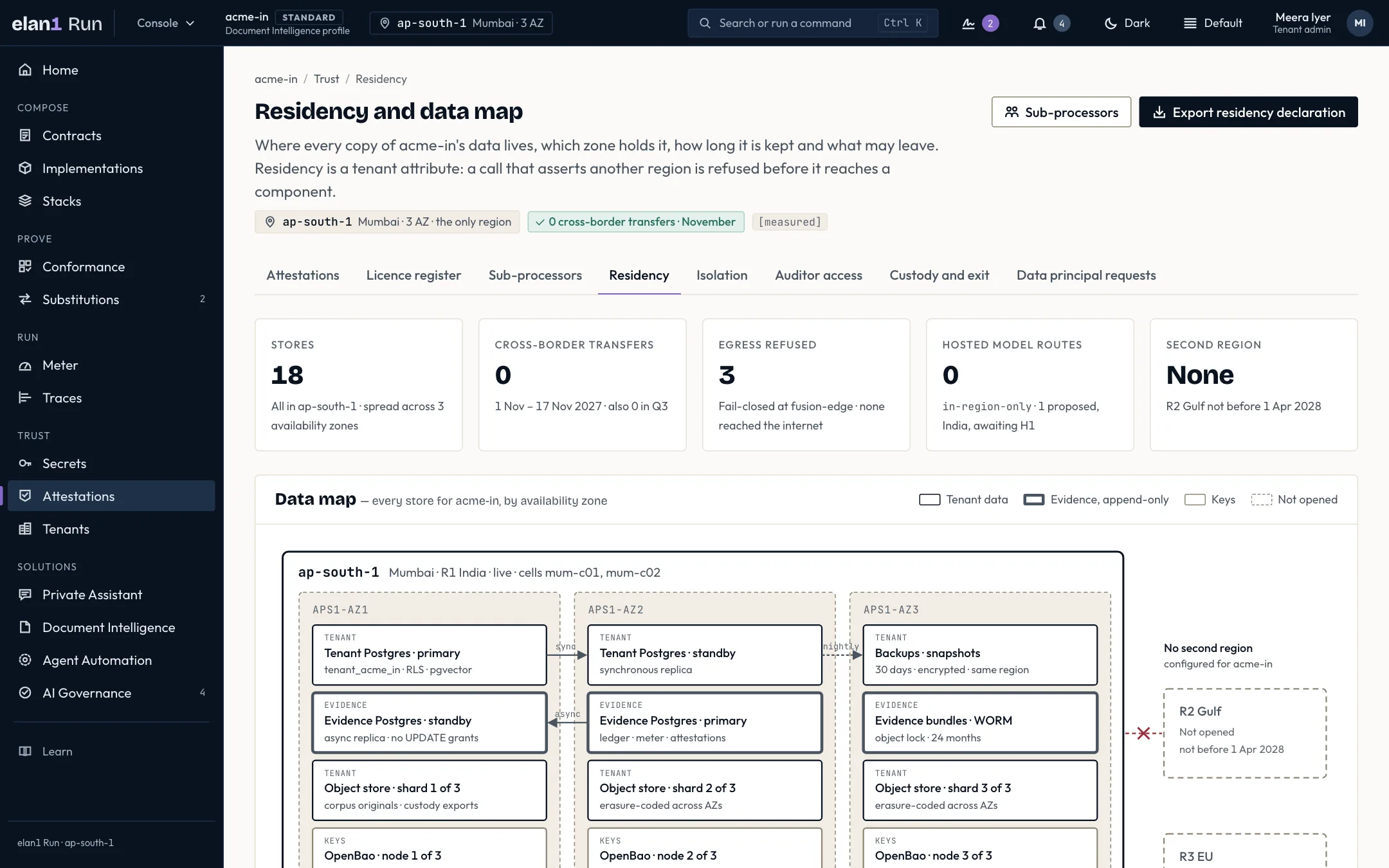Image resolution: width=1389 pixels, height=868 pixels.
Task: Switch to Custody and exit tab
Action: (x=939, y=275)
